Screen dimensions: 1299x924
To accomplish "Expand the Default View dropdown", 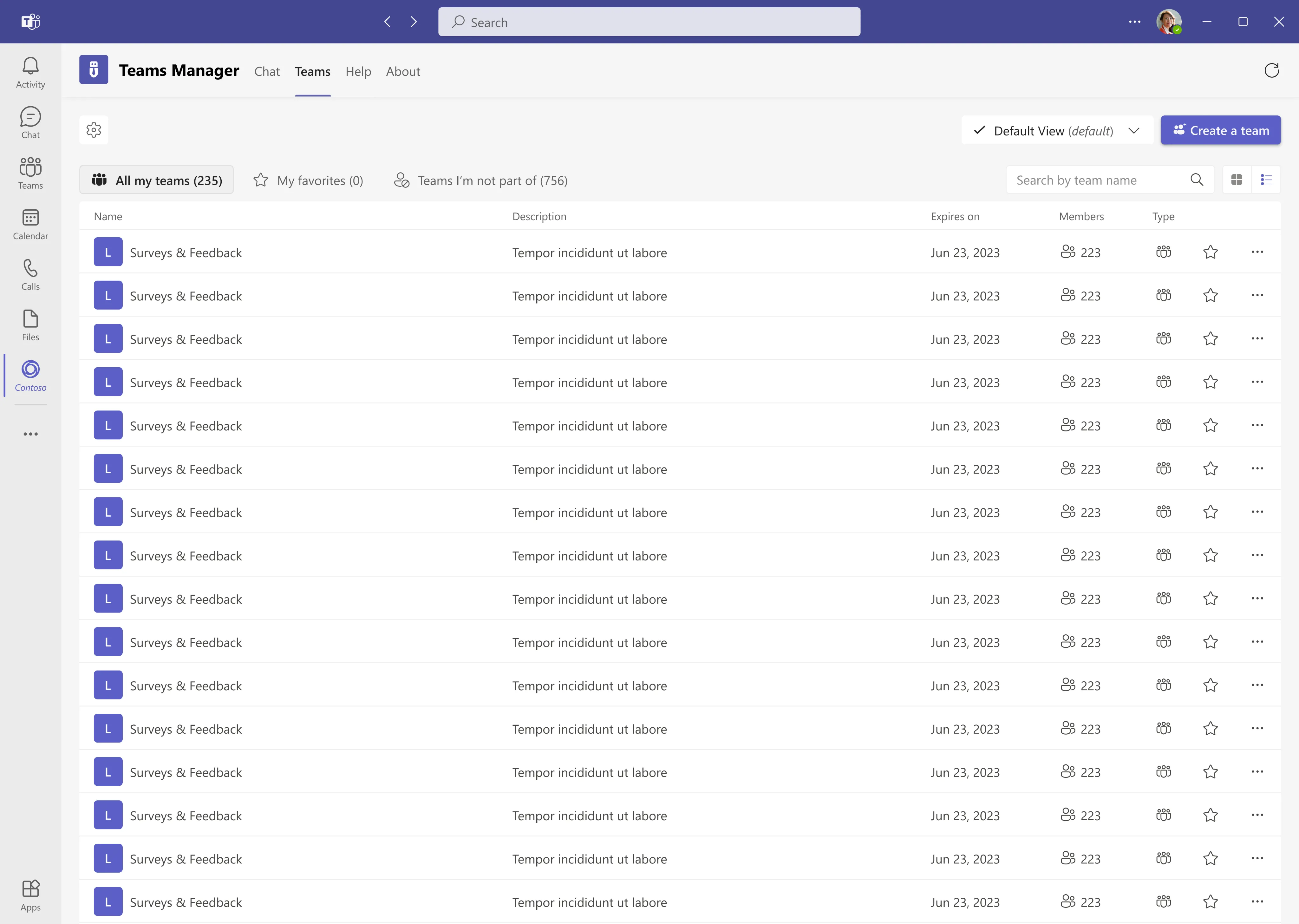I will [x=1057, y=130].
